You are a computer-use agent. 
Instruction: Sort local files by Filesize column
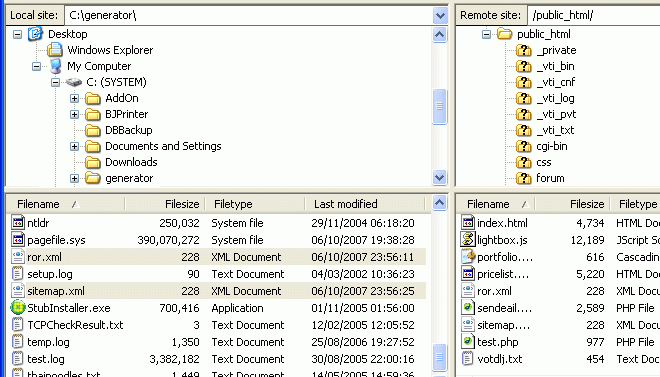click(165, 204)
